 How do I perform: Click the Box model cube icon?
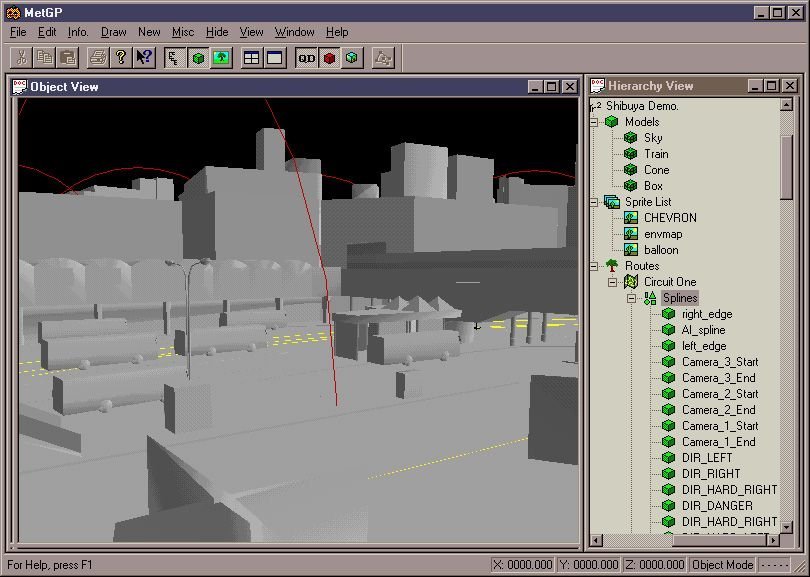coord(630,186)
